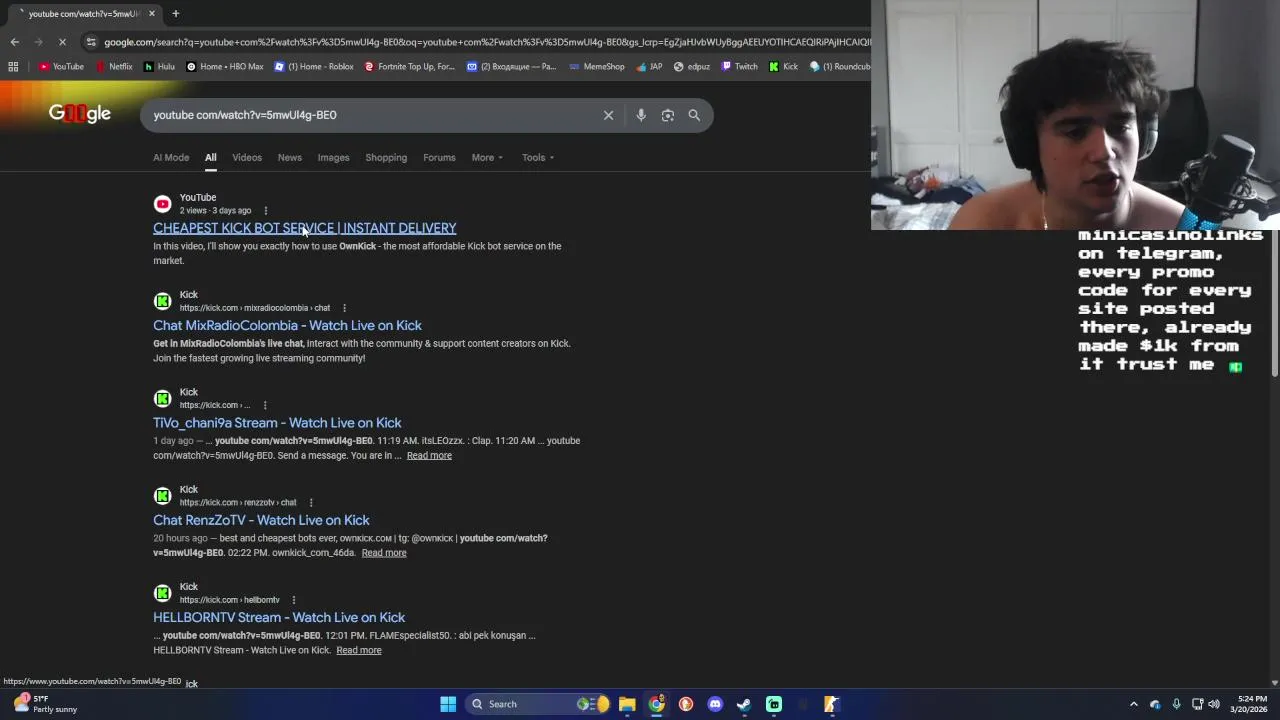Open options menu for hellborntv result
1280x720 pixels.
tap(293, 600)
